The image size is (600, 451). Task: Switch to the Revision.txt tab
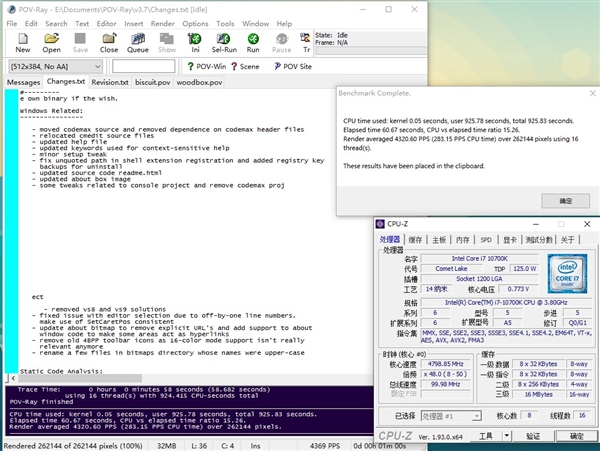click(x=110, y=82)
